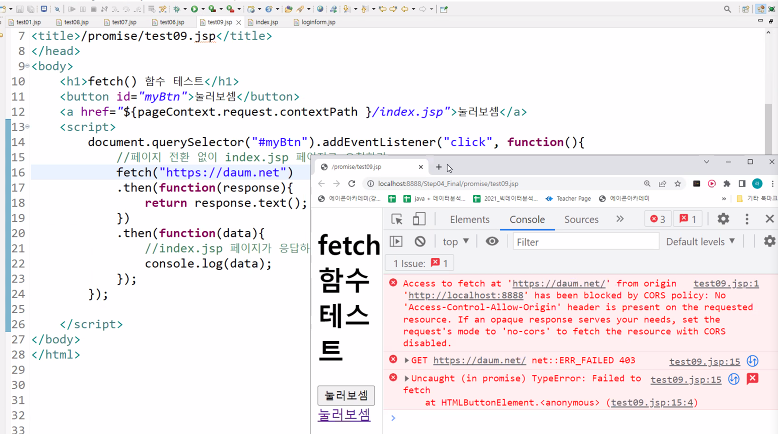Follow the 눌러보셈 link on the page

(344, 415)
